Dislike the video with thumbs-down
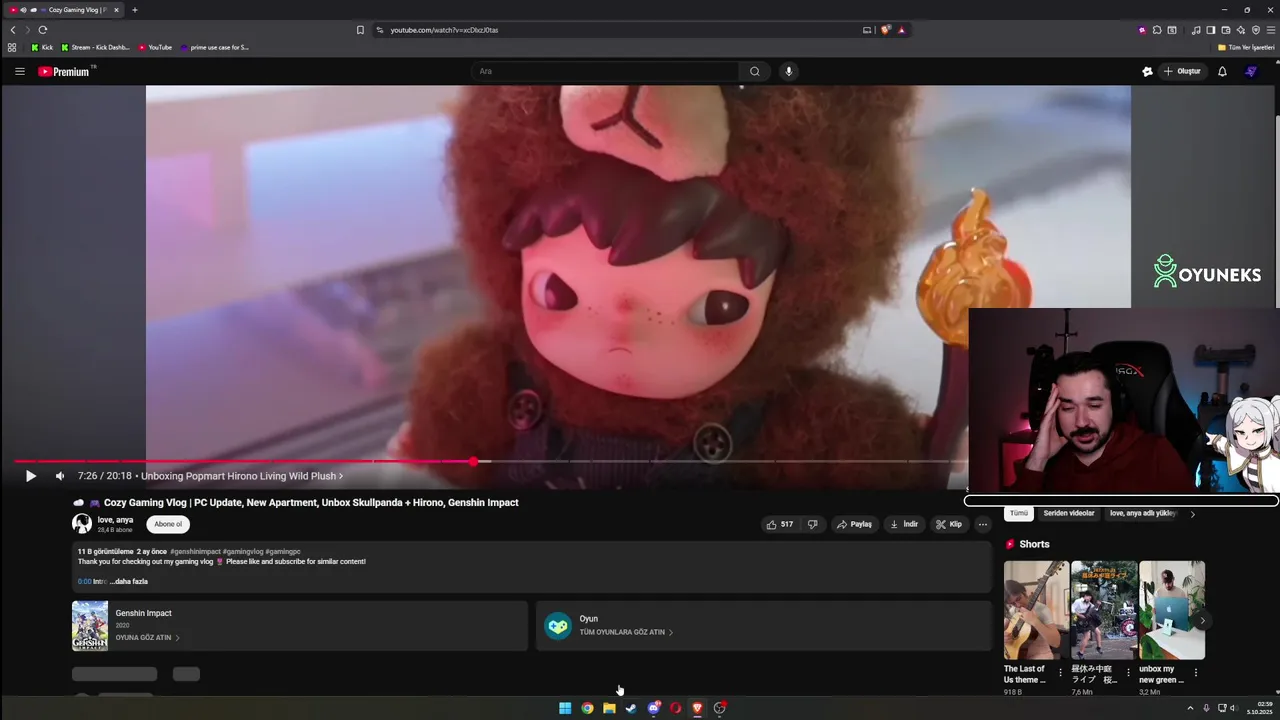The height and width of the screenshot is (720, 1280). tap(812, 524)
